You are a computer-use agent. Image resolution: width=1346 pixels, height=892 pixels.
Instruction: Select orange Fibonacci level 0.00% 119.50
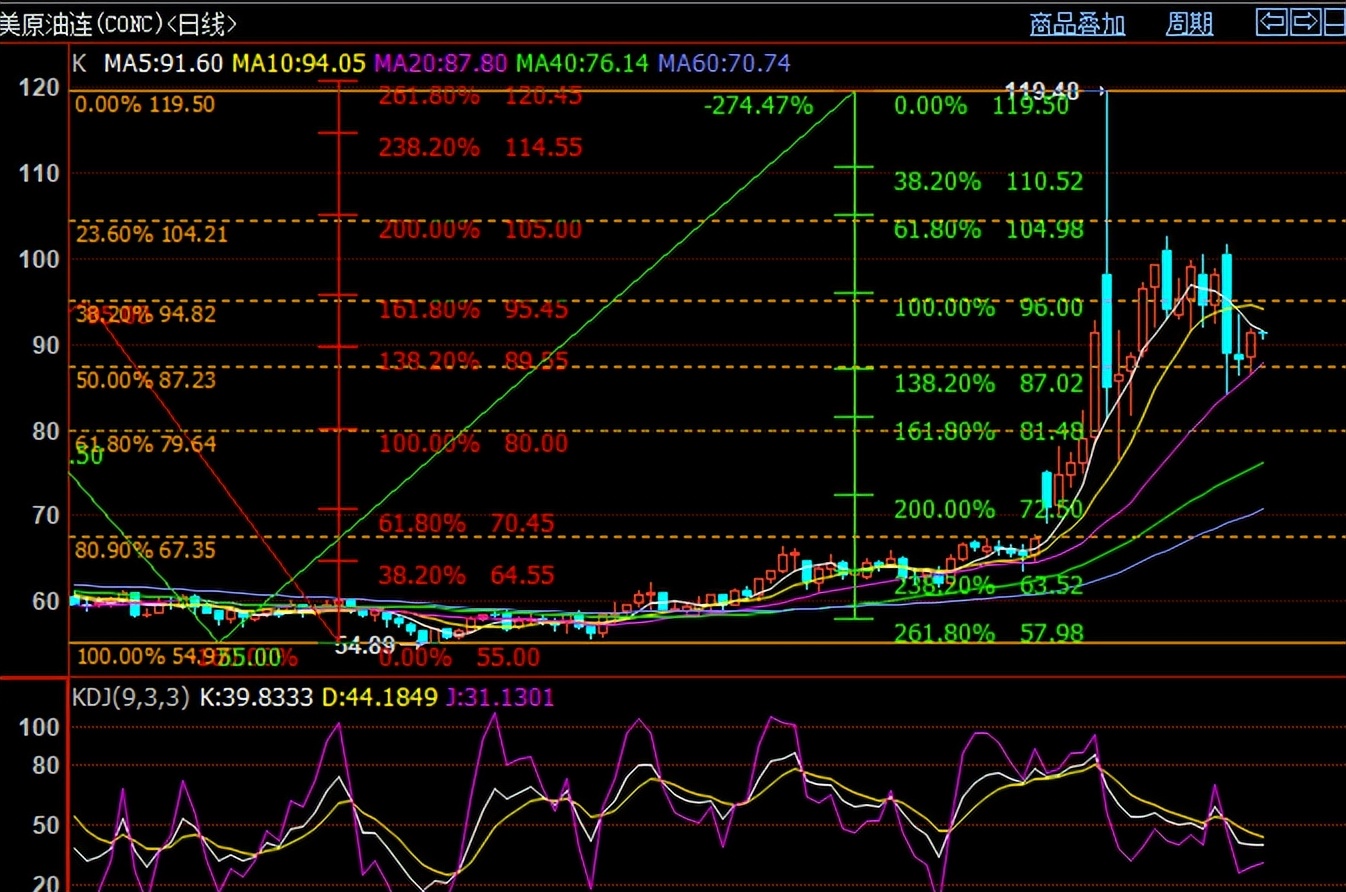pyautogui.click(x=145, y=104)
